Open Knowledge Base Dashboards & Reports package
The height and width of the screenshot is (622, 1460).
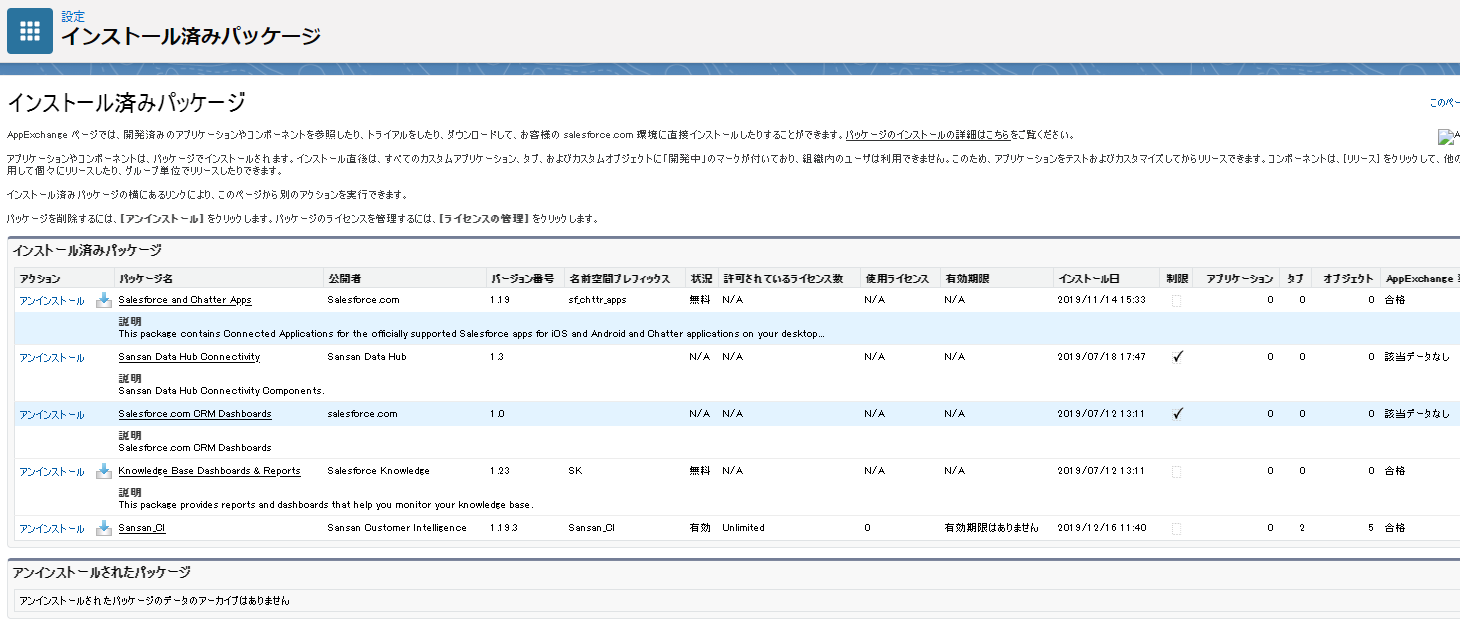point(209,471)
